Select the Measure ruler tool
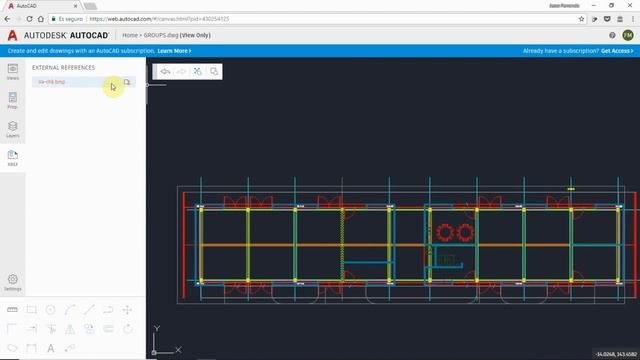Screen dimensions: 640x360 [12, 310]
